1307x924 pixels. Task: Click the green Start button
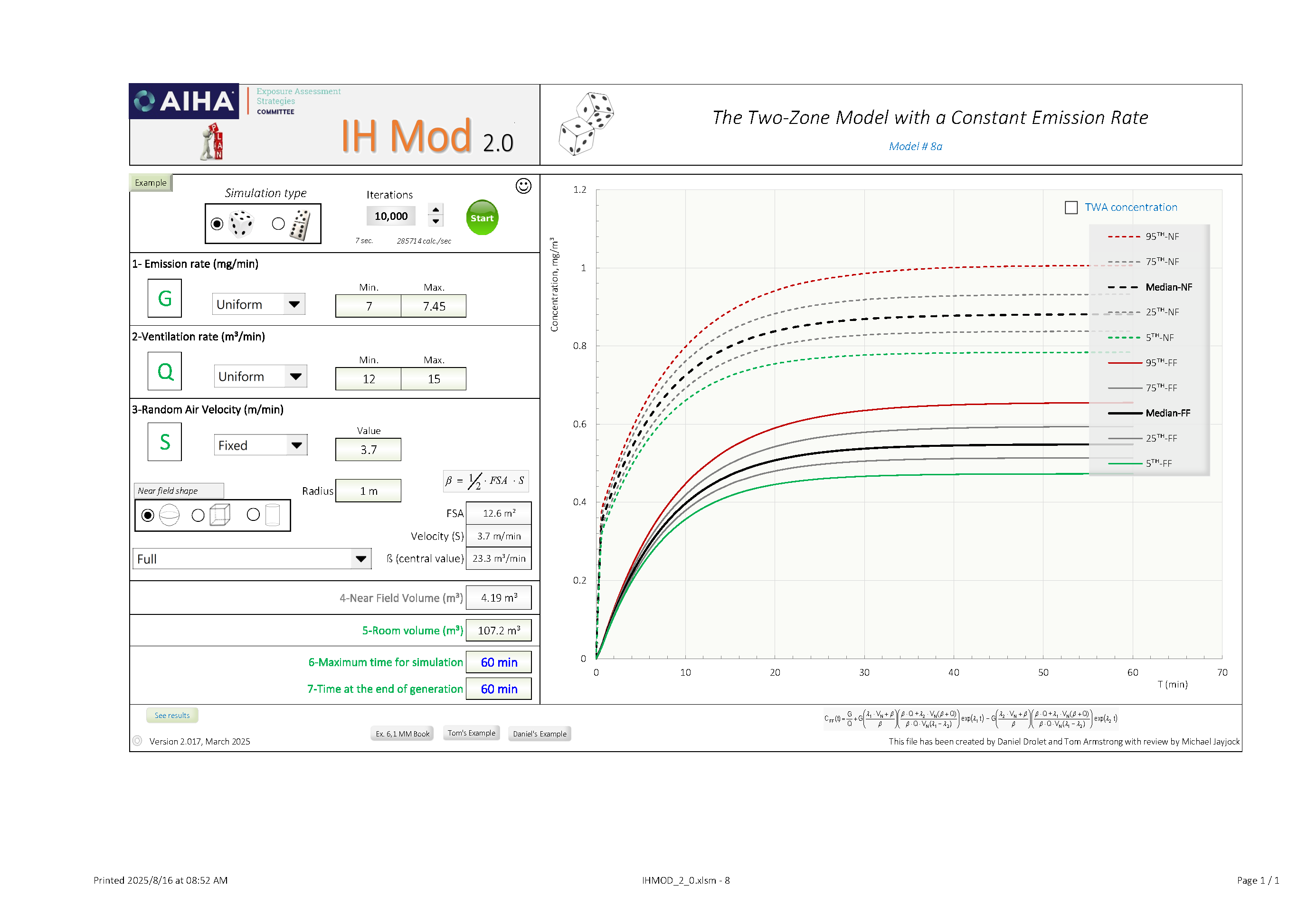(482, 218)
